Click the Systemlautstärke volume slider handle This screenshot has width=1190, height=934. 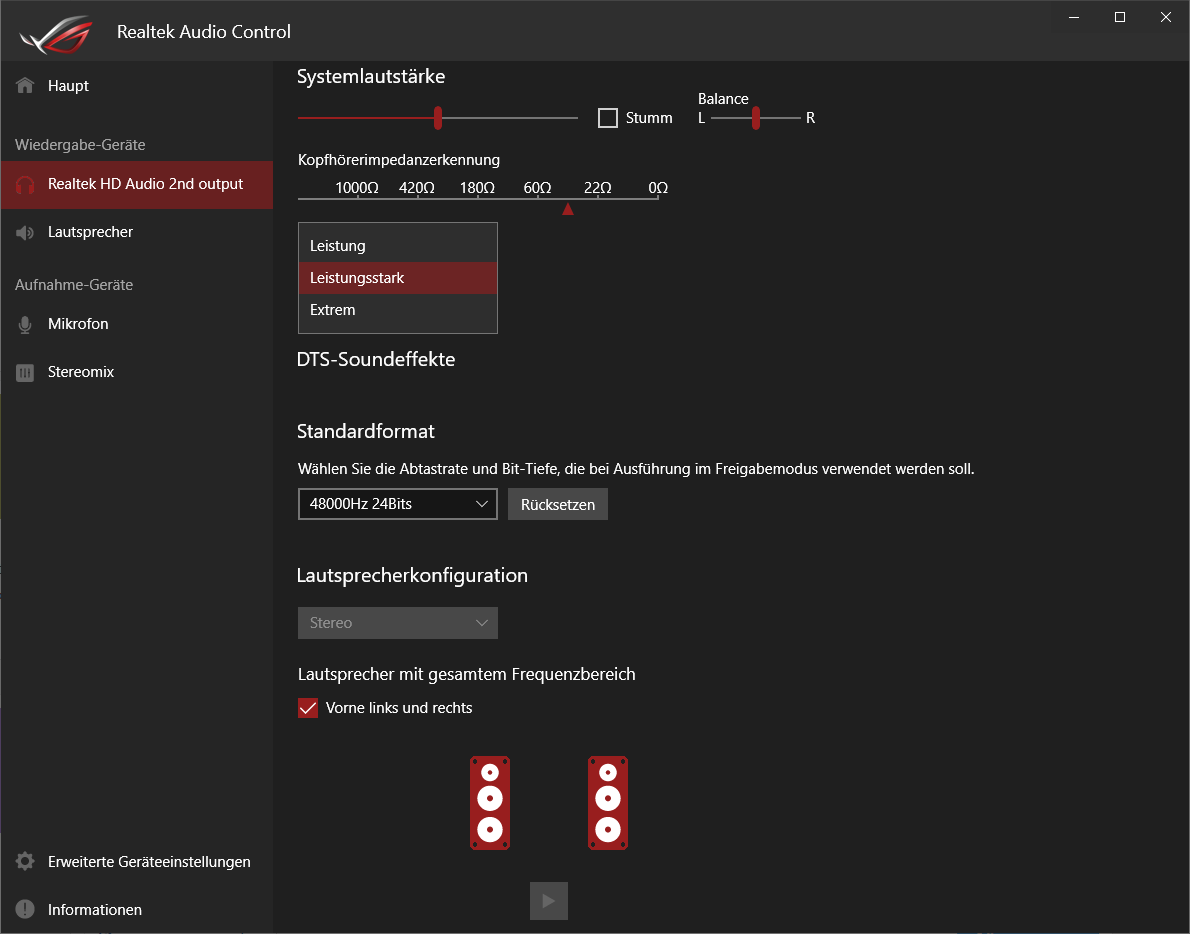[x=438, y=118]
